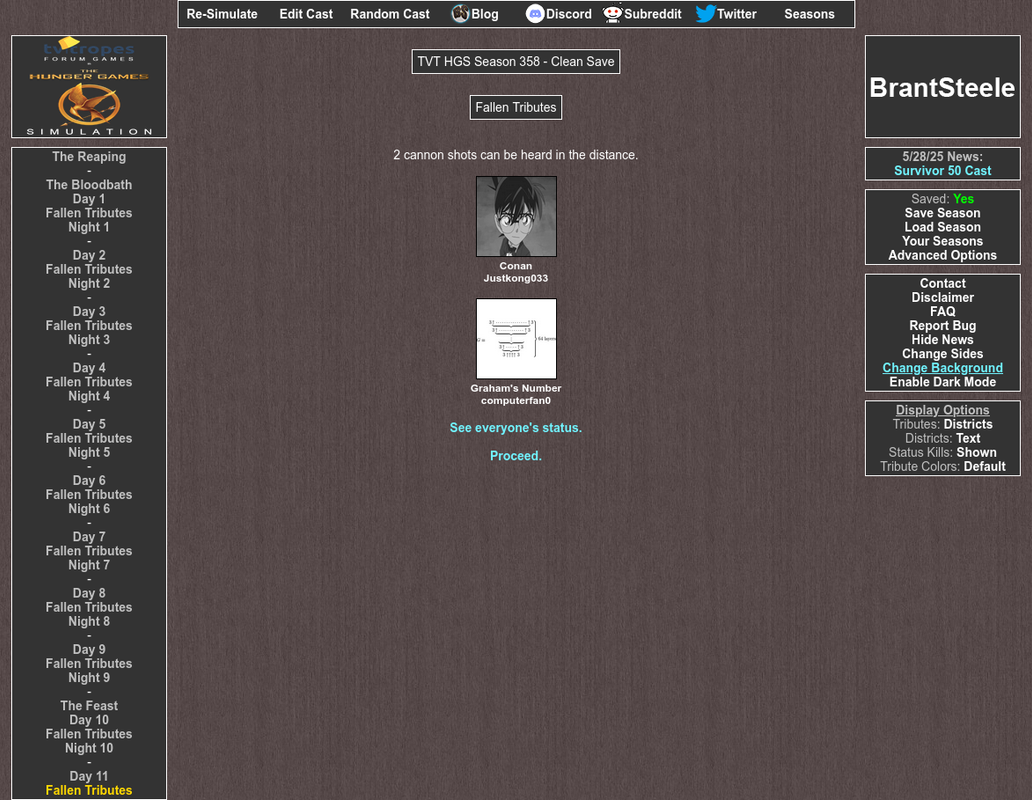Image resolution: width=1032 pixels, height=800 pixels.
Task: Go to Night 1 in sidebar
Action: point(89,227)
